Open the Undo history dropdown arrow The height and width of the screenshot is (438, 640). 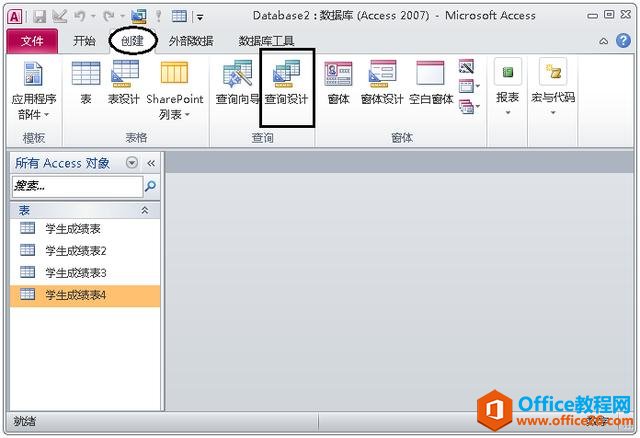click(x=93, y=17)
